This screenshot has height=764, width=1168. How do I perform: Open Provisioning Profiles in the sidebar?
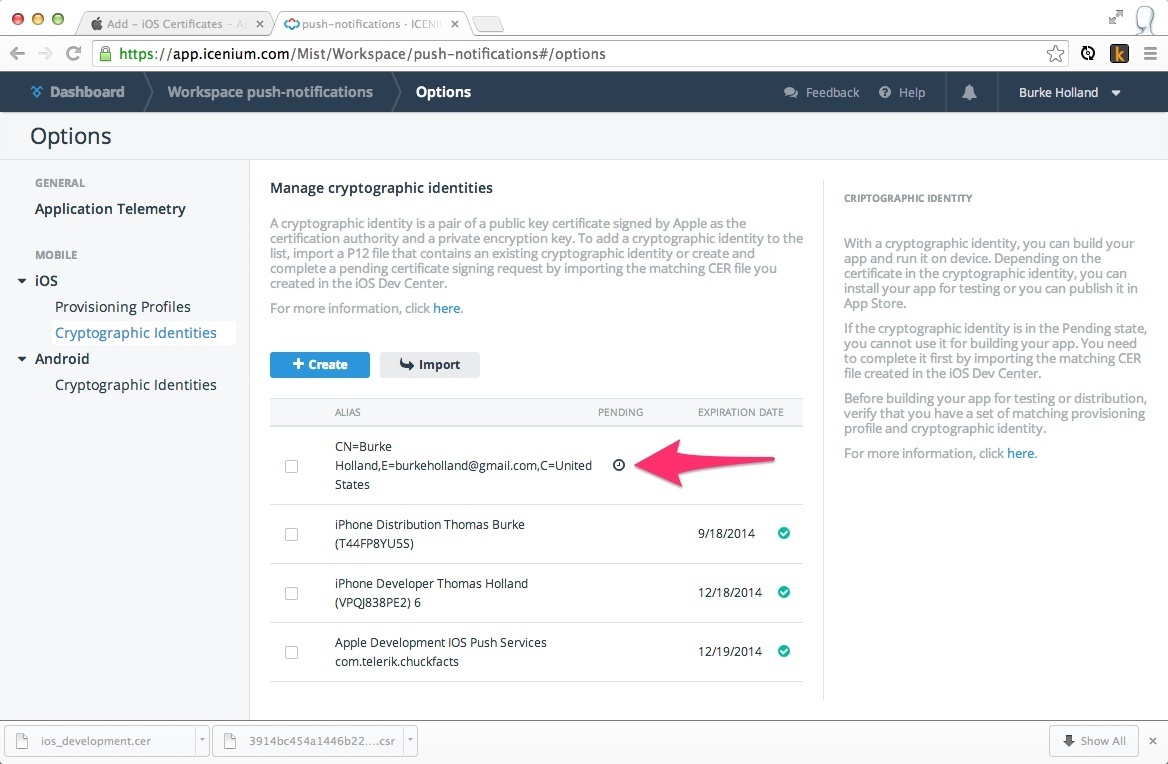[x=122, y=307]
